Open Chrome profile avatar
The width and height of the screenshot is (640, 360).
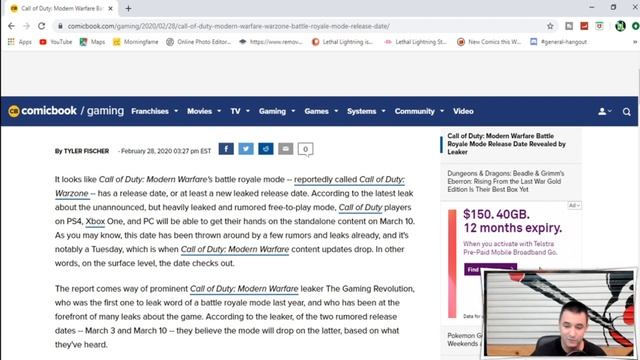pyautogui.click(x=620, y=26)
